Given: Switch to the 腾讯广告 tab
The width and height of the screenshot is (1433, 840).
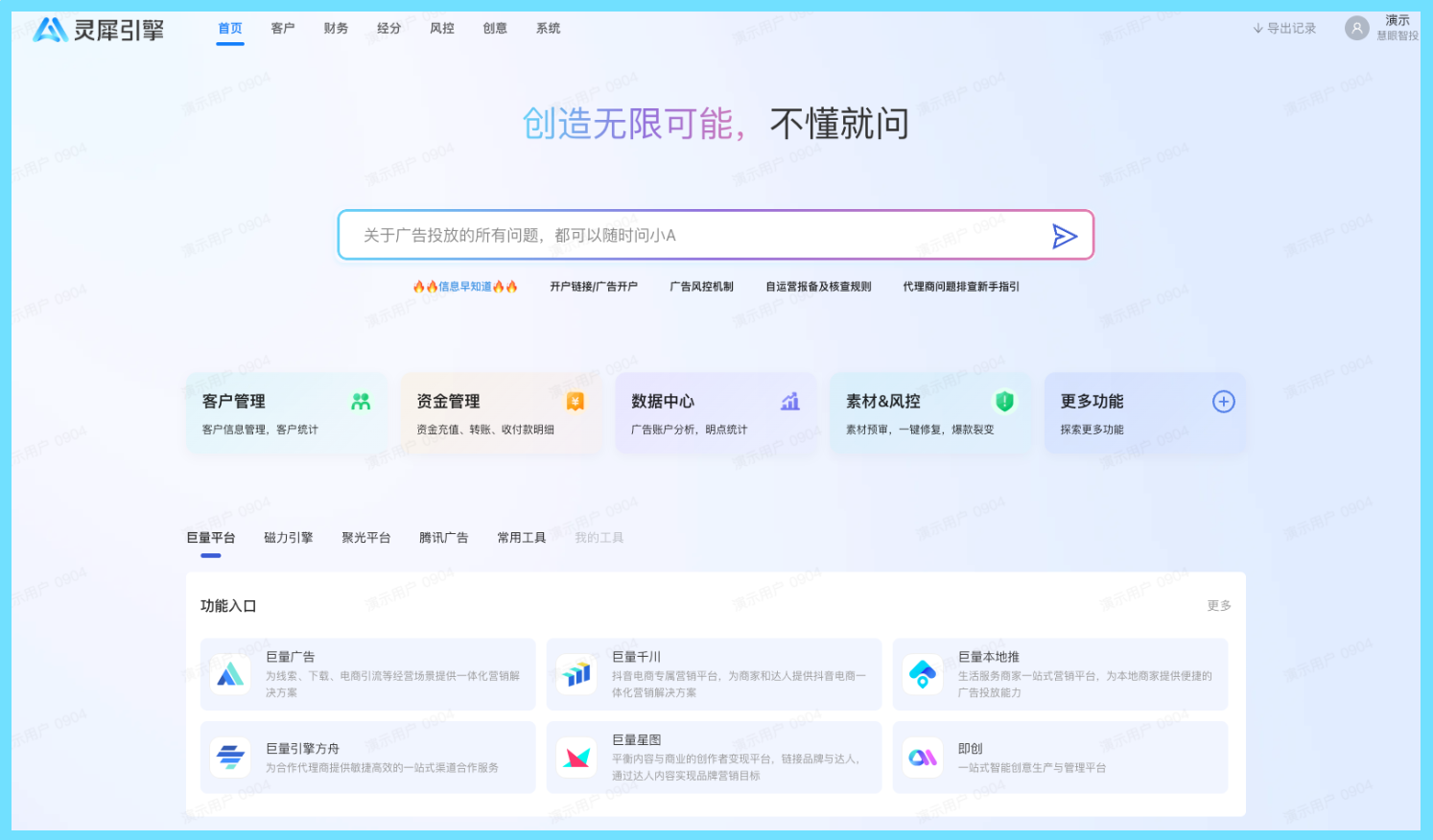Looking at the screenshot, I should [x=444, y=538].
